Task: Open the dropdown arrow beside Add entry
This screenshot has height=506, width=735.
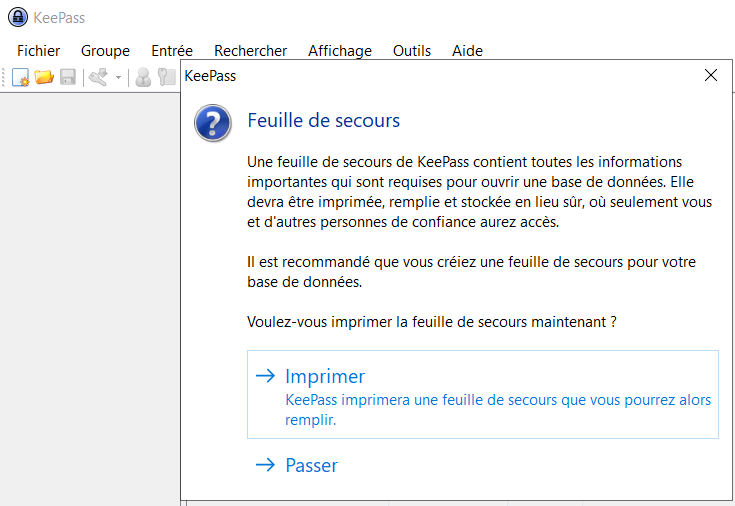Action: click(x=118, y=78)
